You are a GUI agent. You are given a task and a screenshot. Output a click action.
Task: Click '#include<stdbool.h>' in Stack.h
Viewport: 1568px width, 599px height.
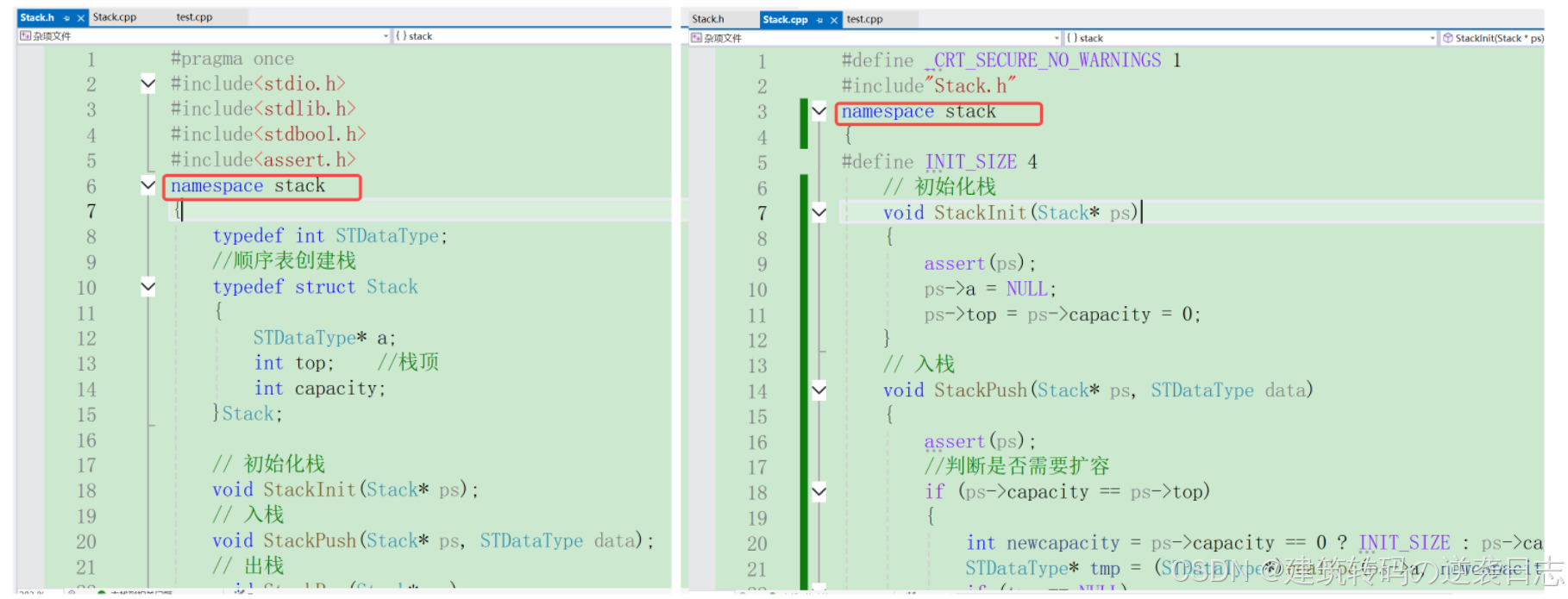coord(268,134)
